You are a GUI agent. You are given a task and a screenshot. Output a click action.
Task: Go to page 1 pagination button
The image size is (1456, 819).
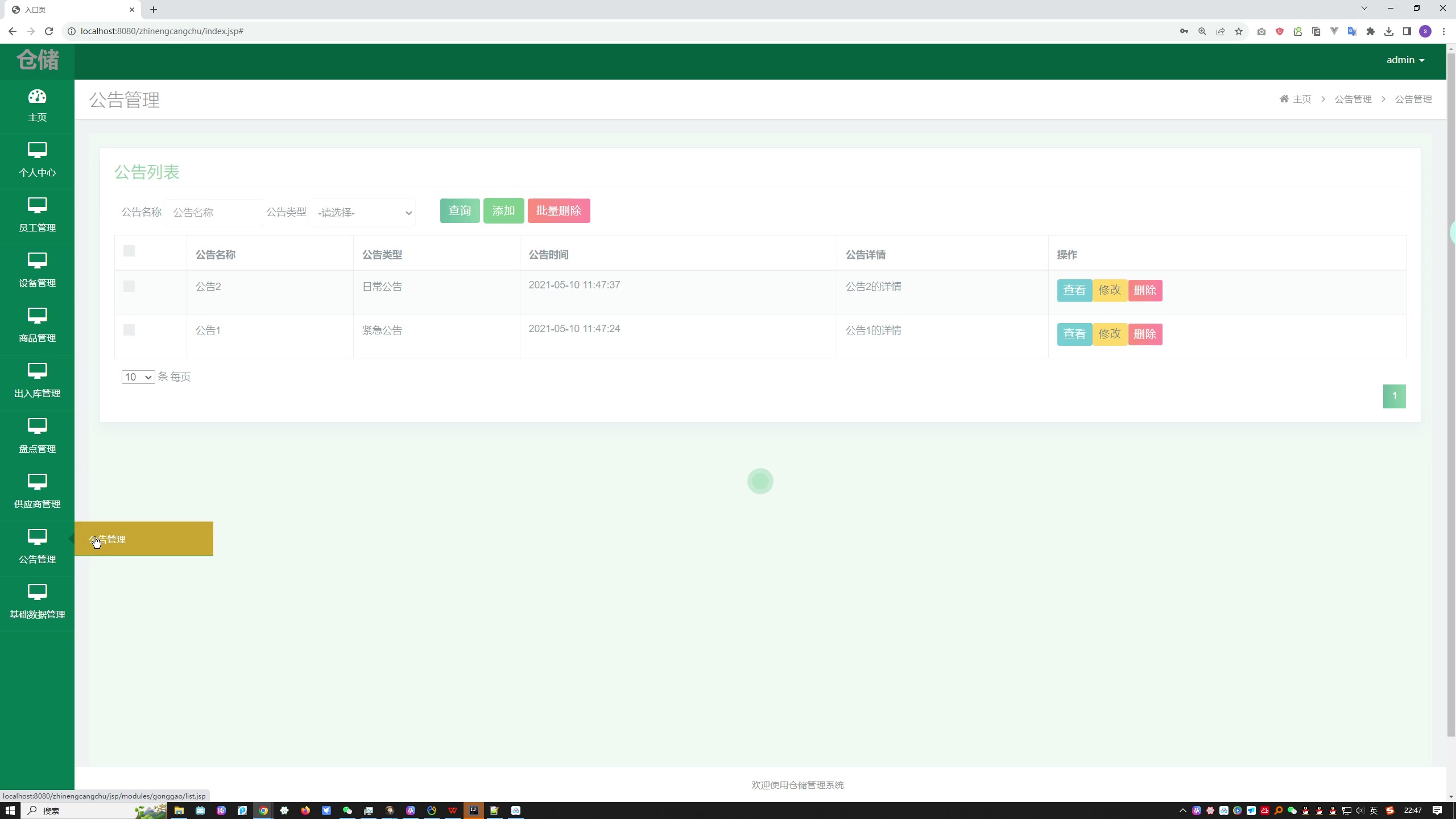tap(1394, 396)
